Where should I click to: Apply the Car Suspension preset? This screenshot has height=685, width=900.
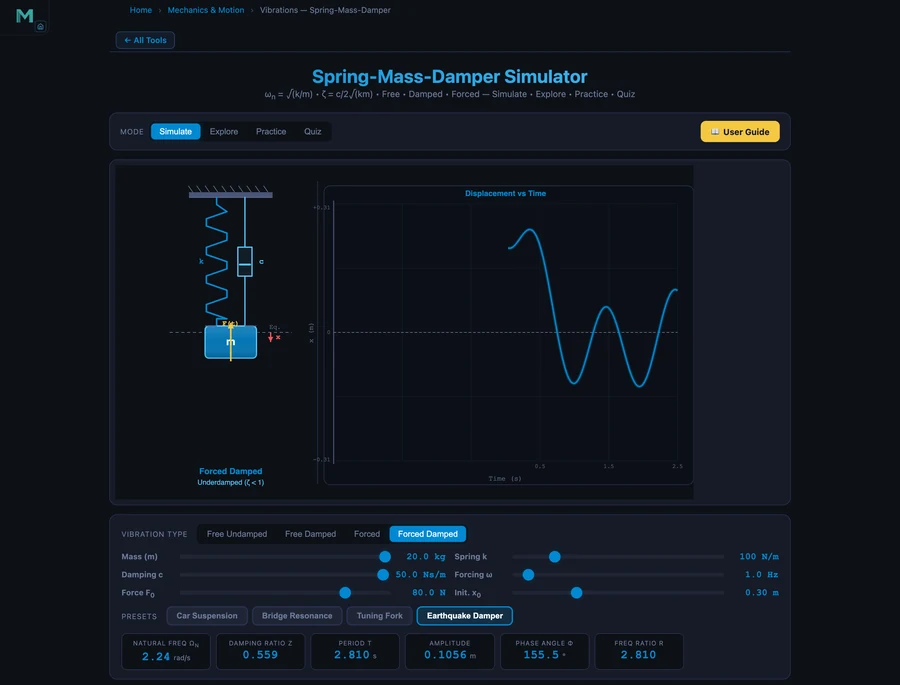tap(207, 616)
